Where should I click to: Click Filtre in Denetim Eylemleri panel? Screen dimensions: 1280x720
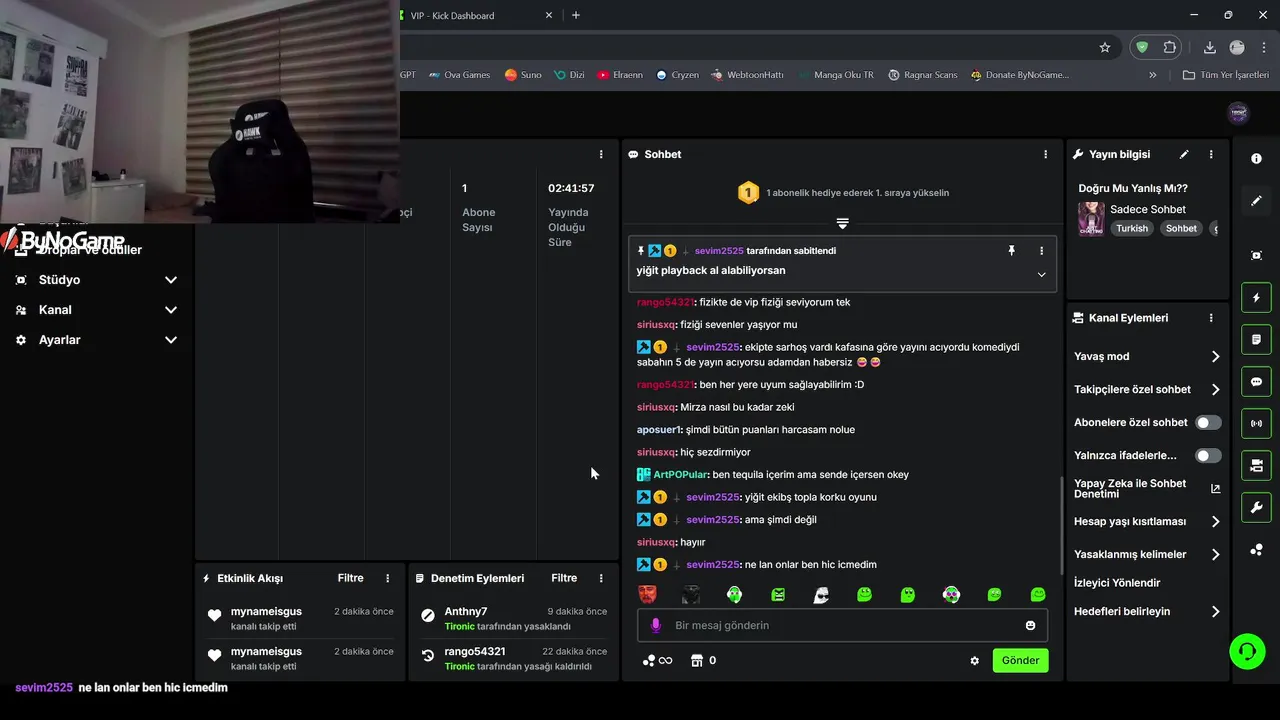click(x=564, y=578)
